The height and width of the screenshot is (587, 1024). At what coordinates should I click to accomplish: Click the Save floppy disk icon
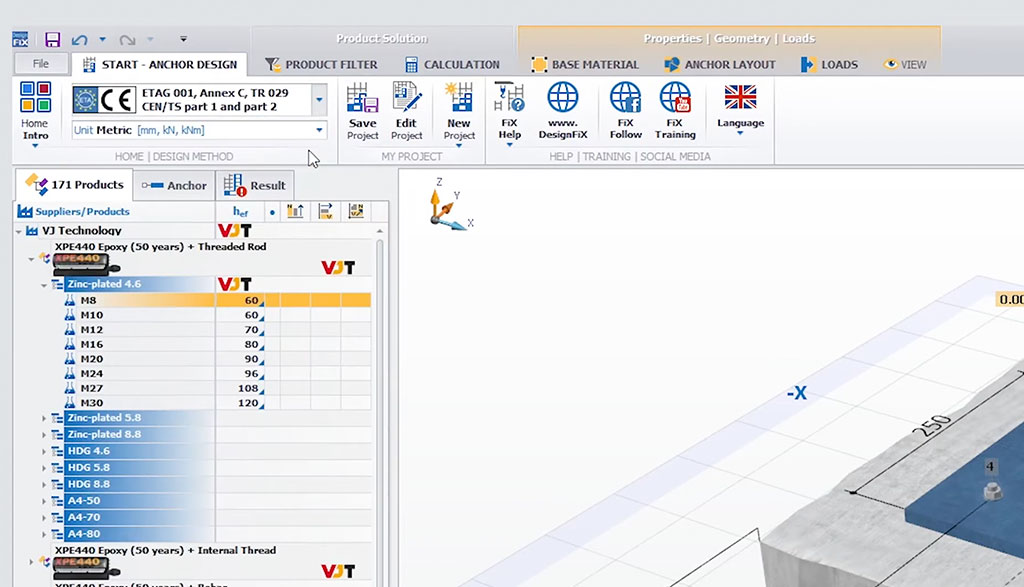point(52,39)
